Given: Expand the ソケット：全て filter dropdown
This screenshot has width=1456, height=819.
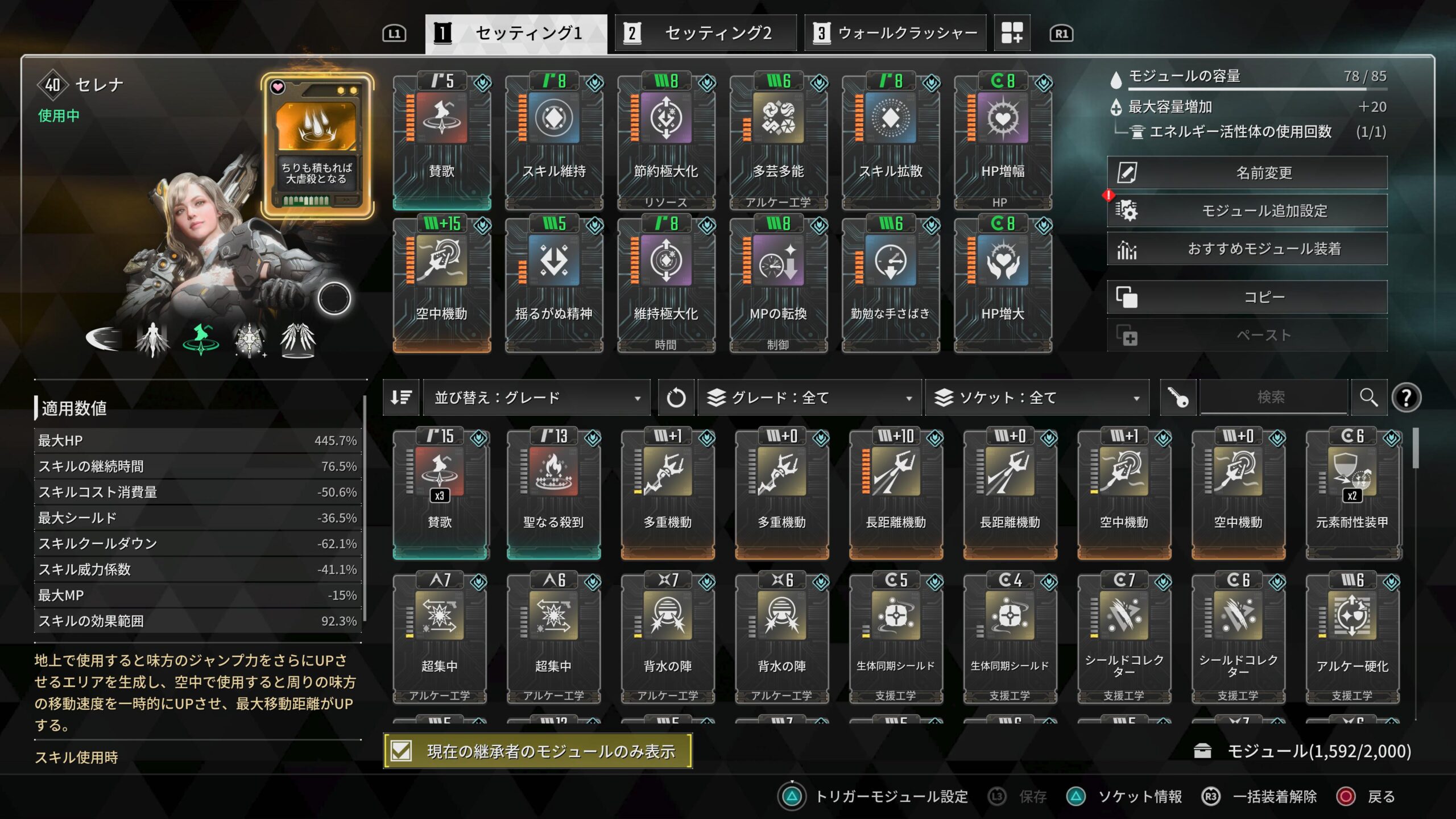Looking at the screenshot, I should tap(1037, 398).
